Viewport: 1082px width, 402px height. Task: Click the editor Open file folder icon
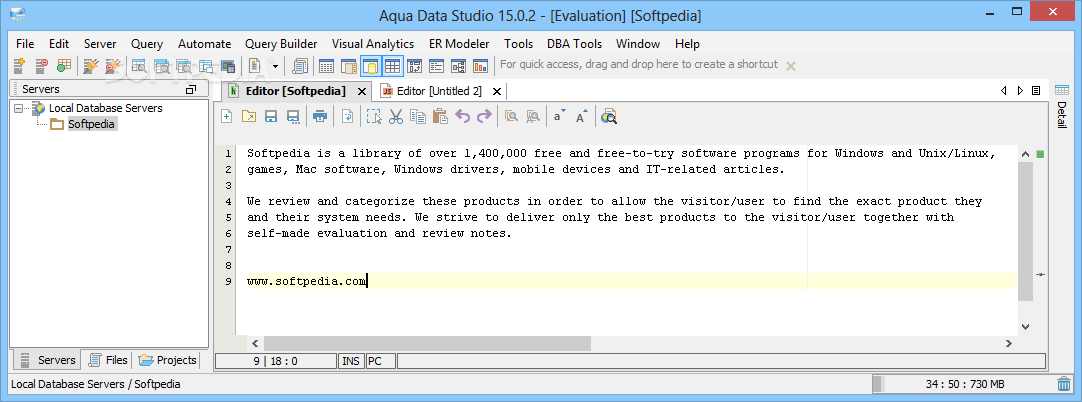(248, 117)
